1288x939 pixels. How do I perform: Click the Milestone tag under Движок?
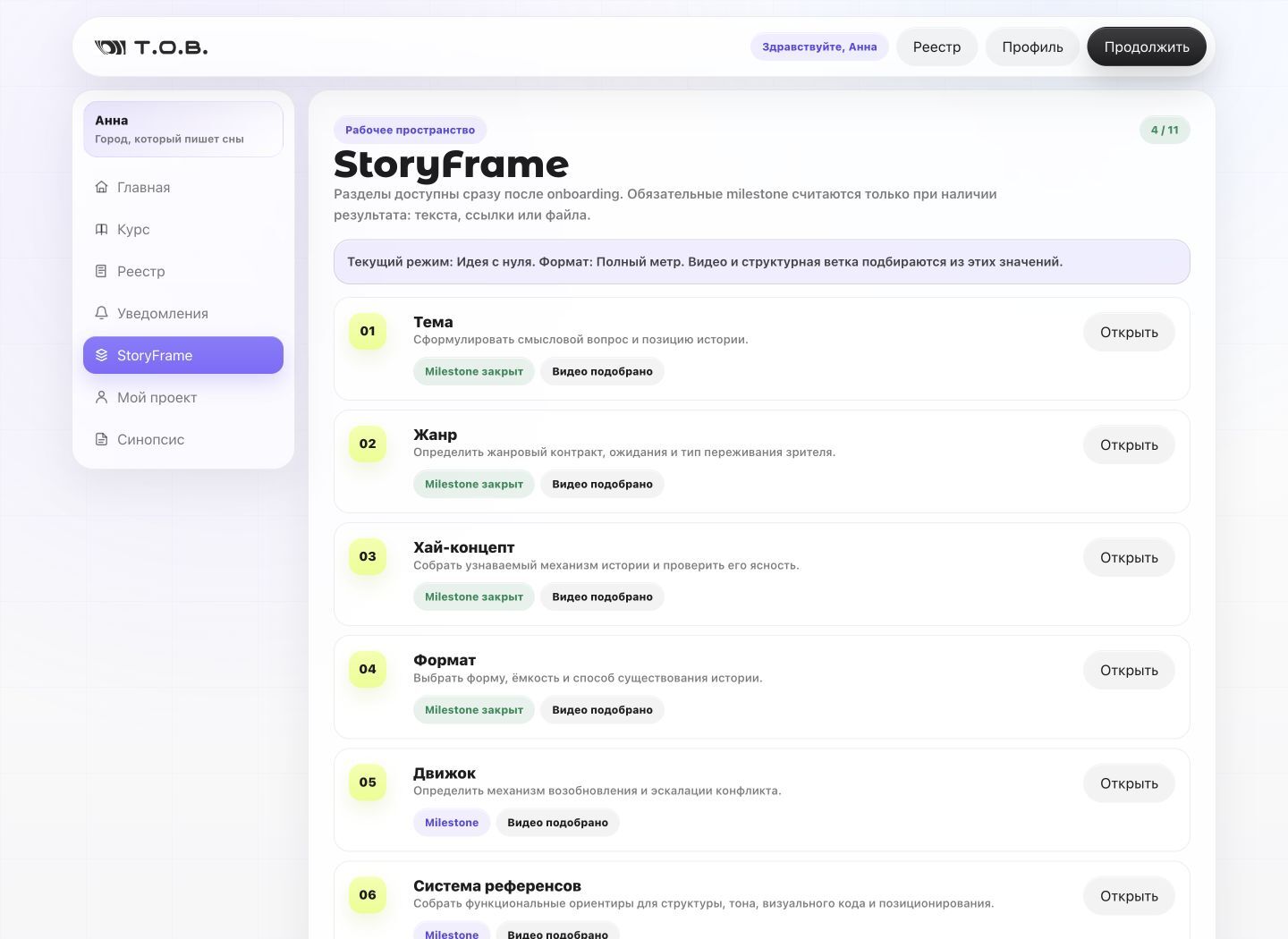click(x=452, y=822)
